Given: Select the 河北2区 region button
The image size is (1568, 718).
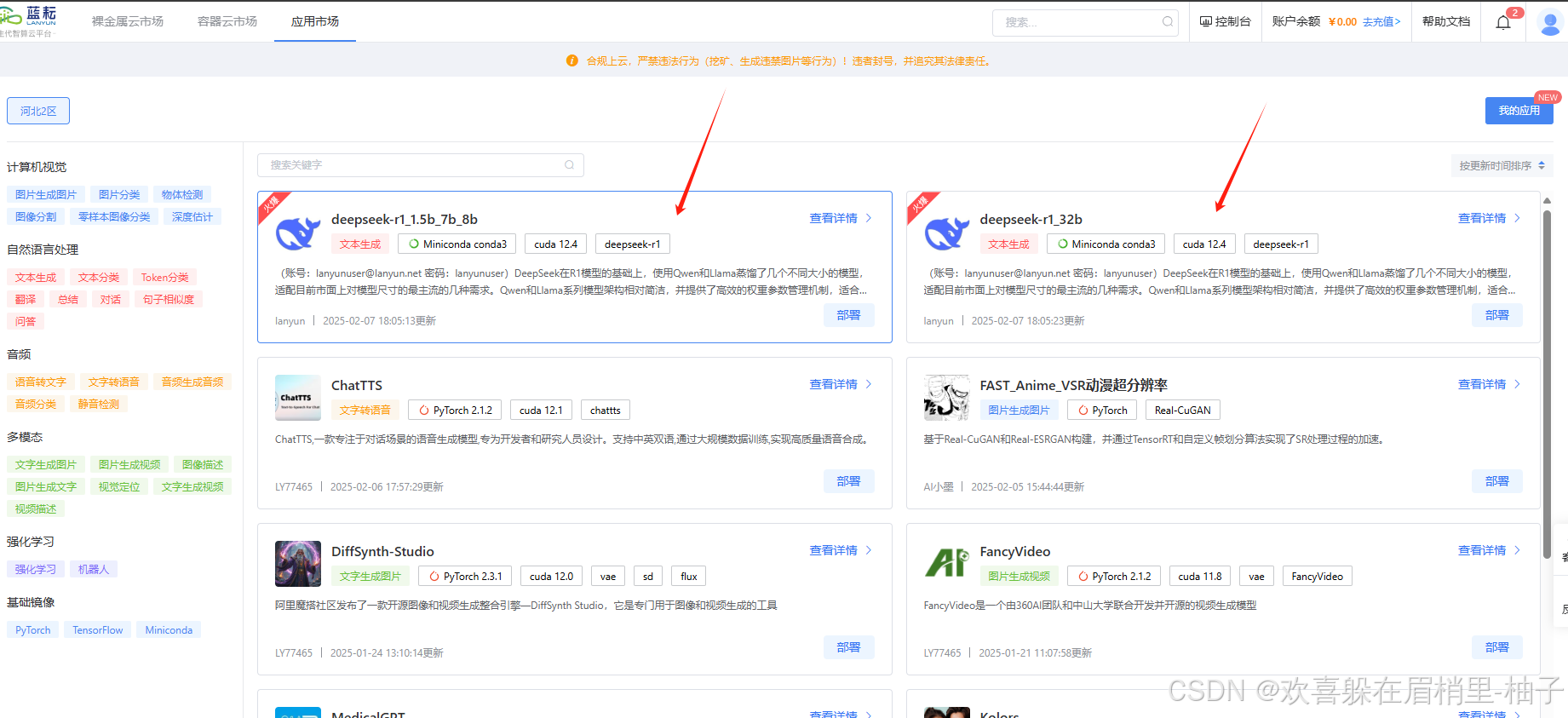Looking at the screenshot, I should pos(38,111).
